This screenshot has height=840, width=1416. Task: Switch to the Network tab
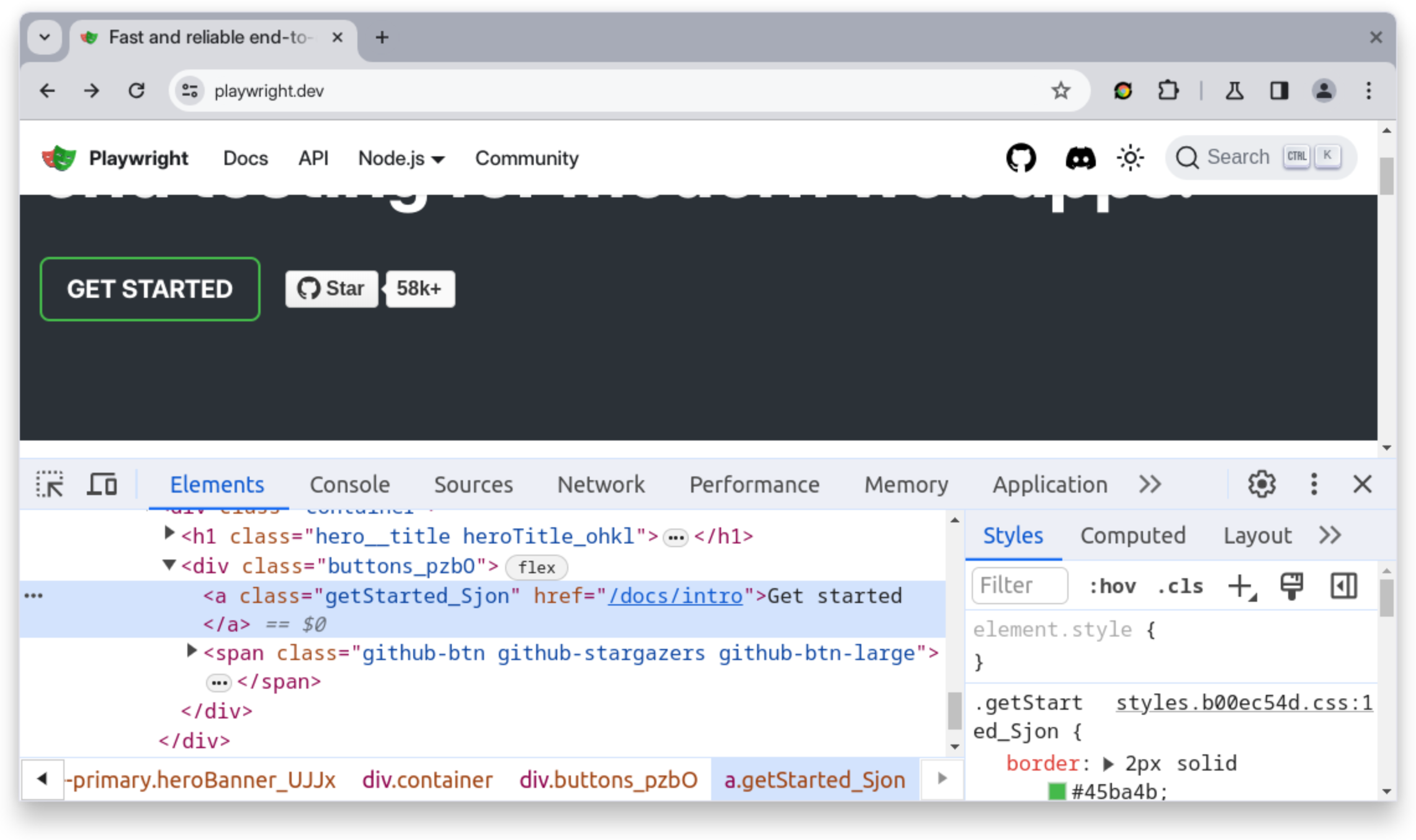point(600,484)
